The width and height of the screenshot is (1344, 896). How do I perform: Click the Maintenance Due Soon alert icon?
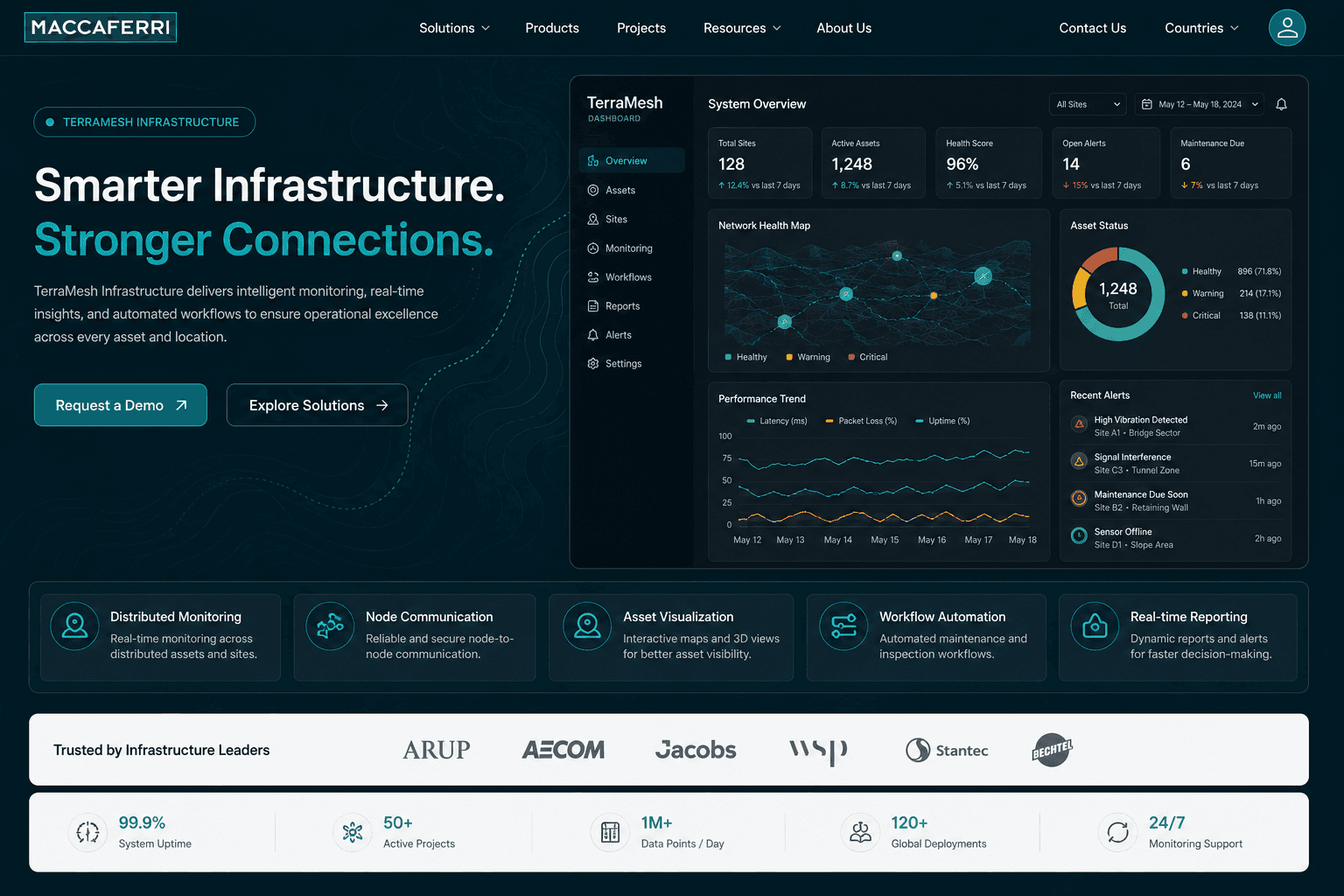click(1079, 499)
